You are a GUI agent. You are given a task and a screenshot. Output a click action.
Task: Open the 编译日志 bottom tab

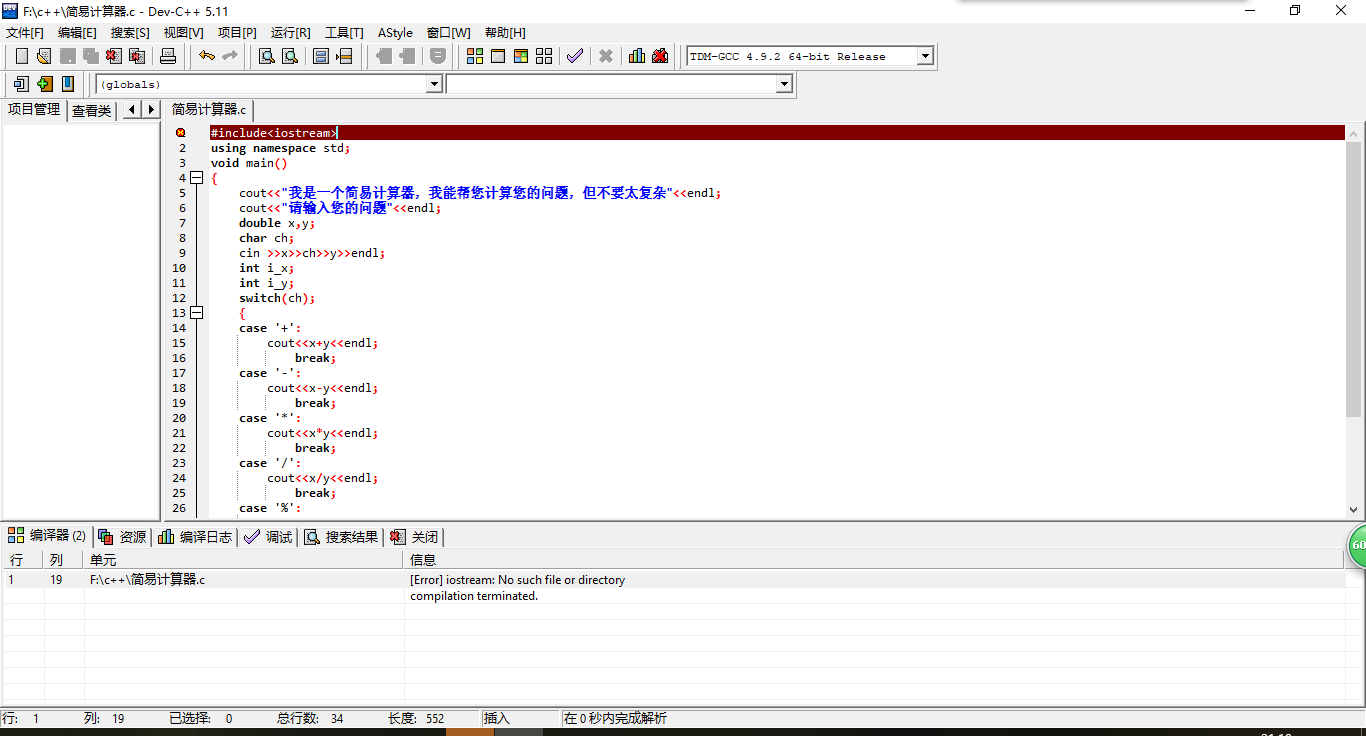tap(195, 537)
